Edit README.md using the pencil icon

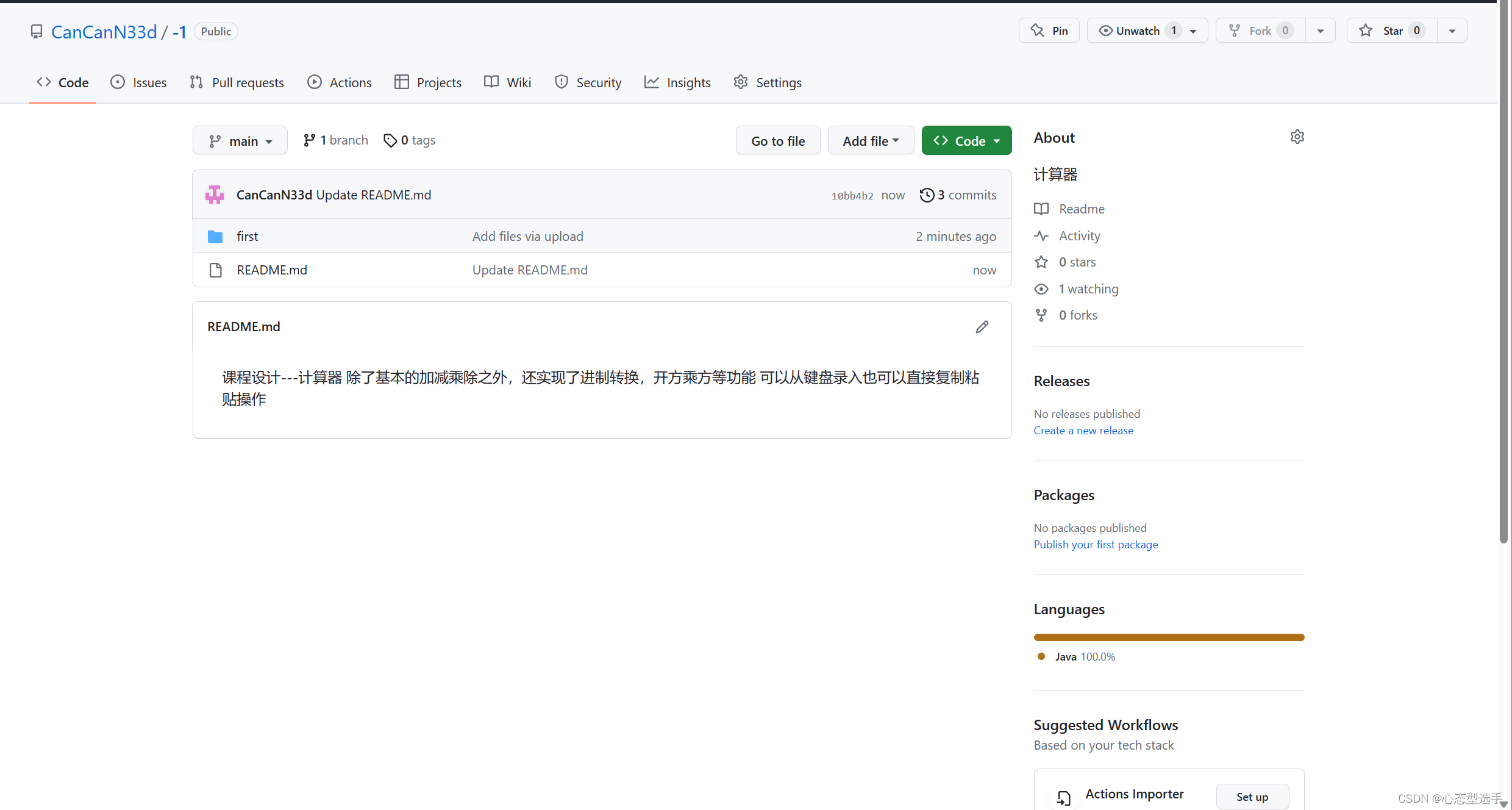tap(982, 326)
